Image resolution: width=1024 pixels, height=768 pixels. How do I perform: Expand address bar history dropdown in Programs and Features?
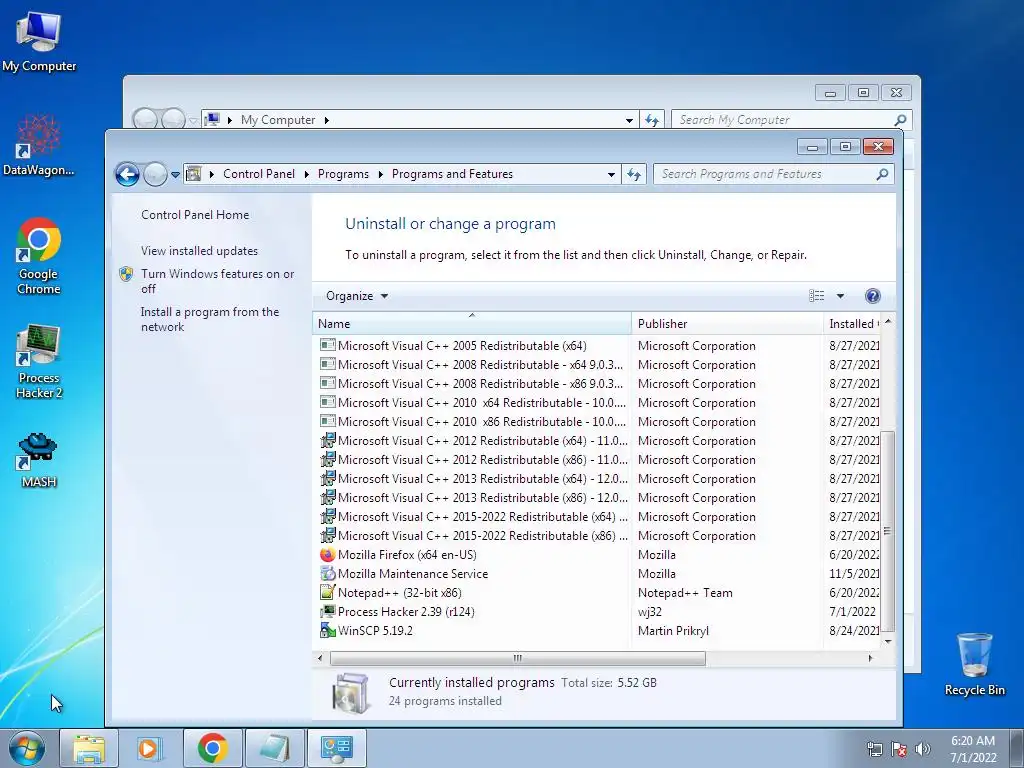pyautogui.click(x=611, y=174)
